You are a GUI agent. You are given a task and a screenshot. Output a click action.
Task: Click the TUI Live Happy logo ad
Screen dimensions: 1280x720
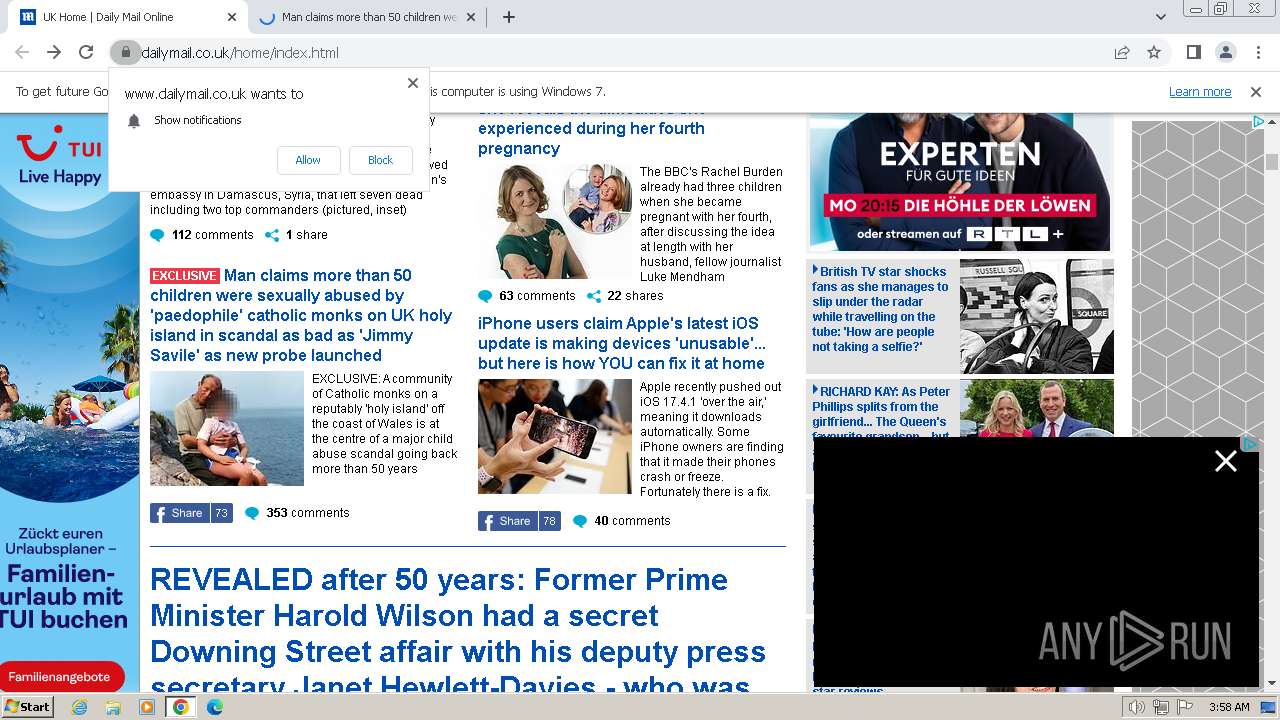click(60, 157)
